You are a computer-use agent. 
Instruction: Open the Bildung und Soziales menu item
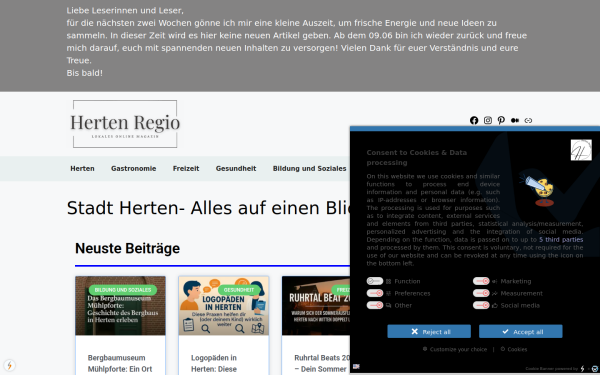[309, 169]
